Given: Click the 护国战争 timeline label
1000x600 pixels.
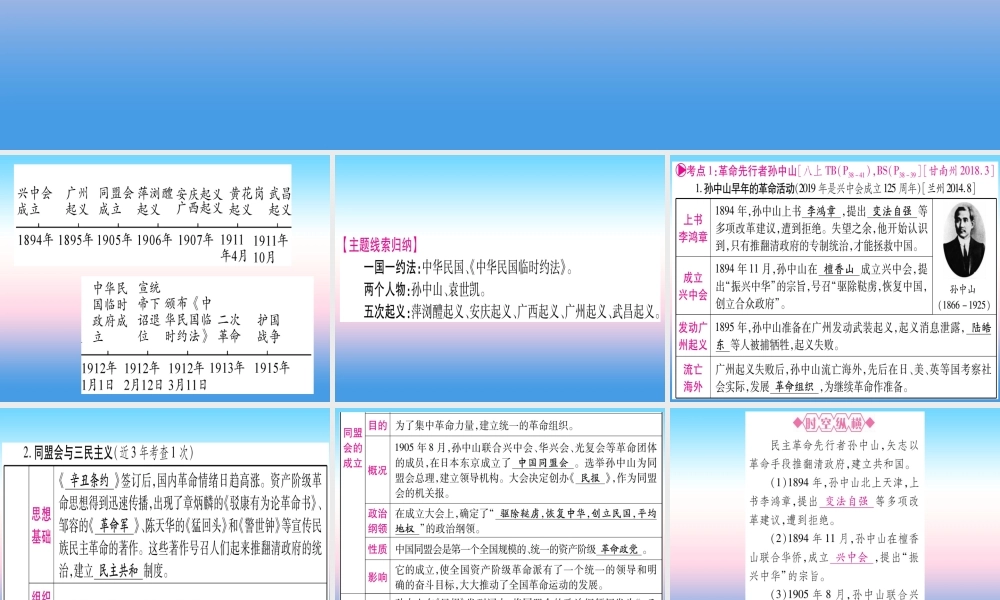Looking at the screenshot, I should [268, 328].
